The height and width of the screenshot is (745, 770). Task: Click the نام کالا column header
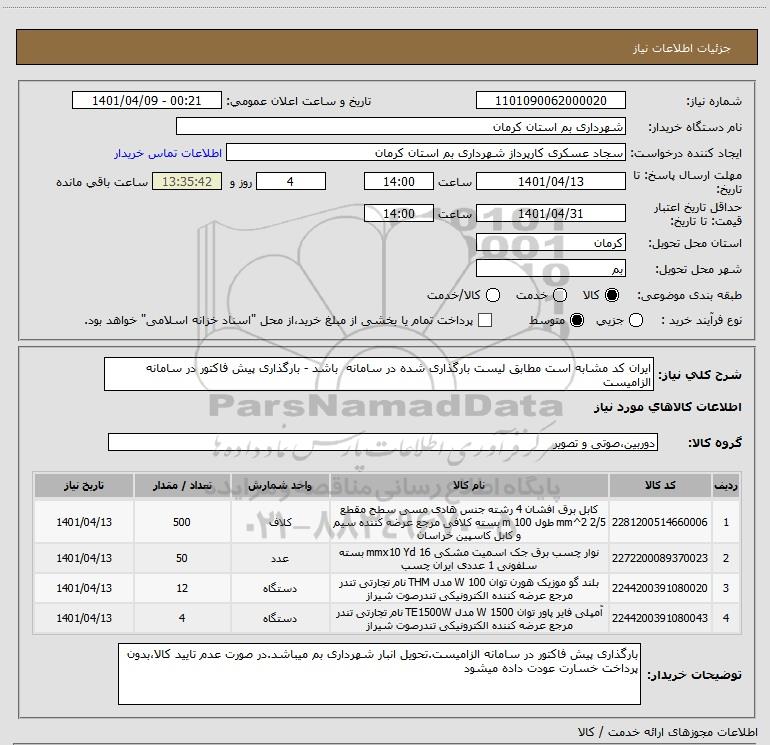point(468,486)
